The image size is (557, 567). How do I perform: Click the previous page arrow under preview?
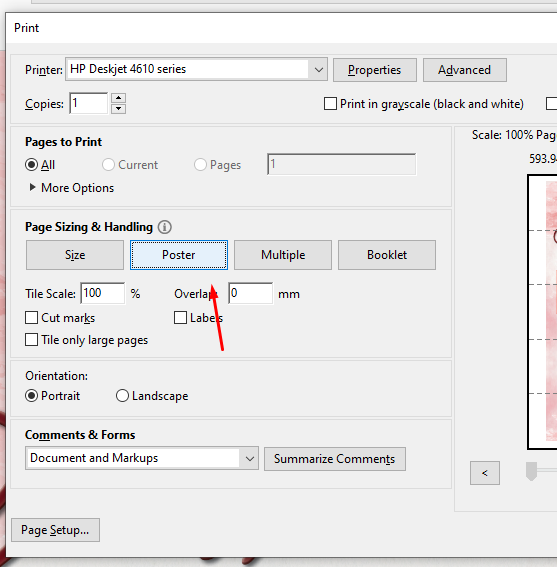pyautogui.click(x=485, y=473)
